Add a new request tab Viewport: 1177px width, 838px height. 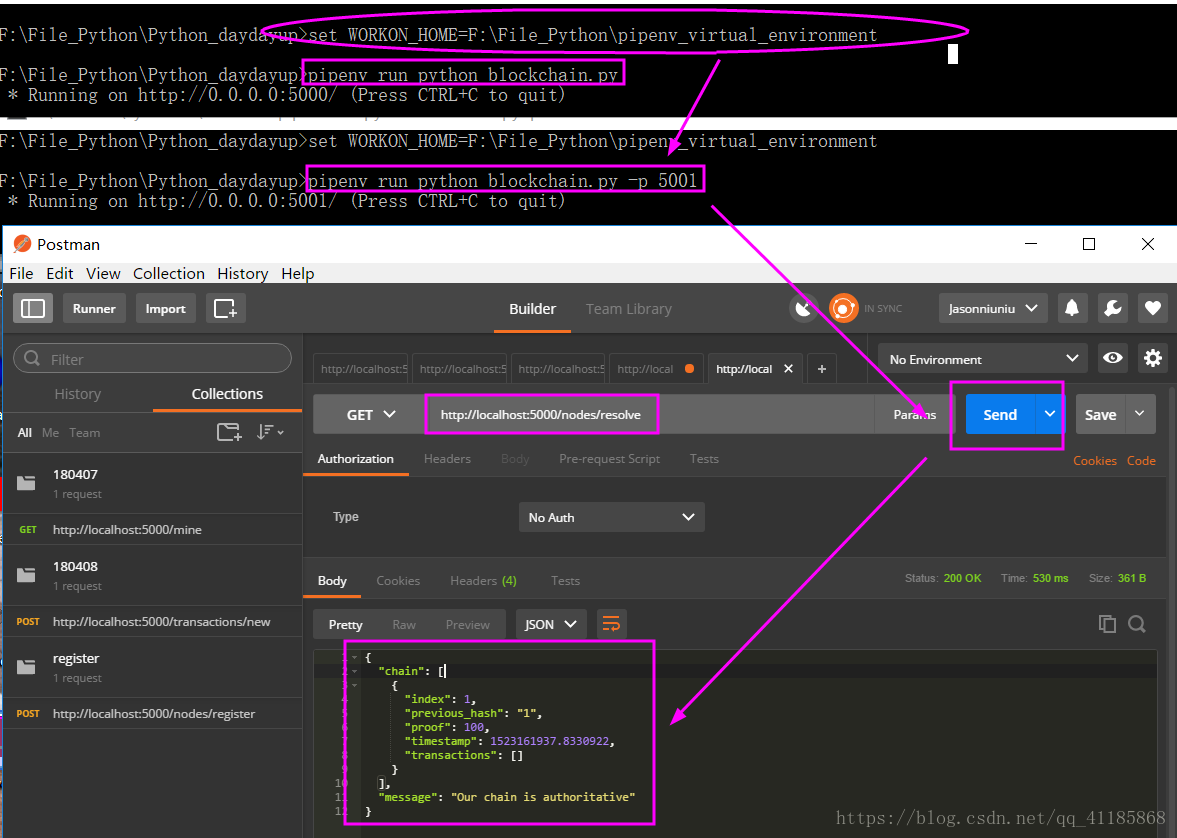pos(821,369)
